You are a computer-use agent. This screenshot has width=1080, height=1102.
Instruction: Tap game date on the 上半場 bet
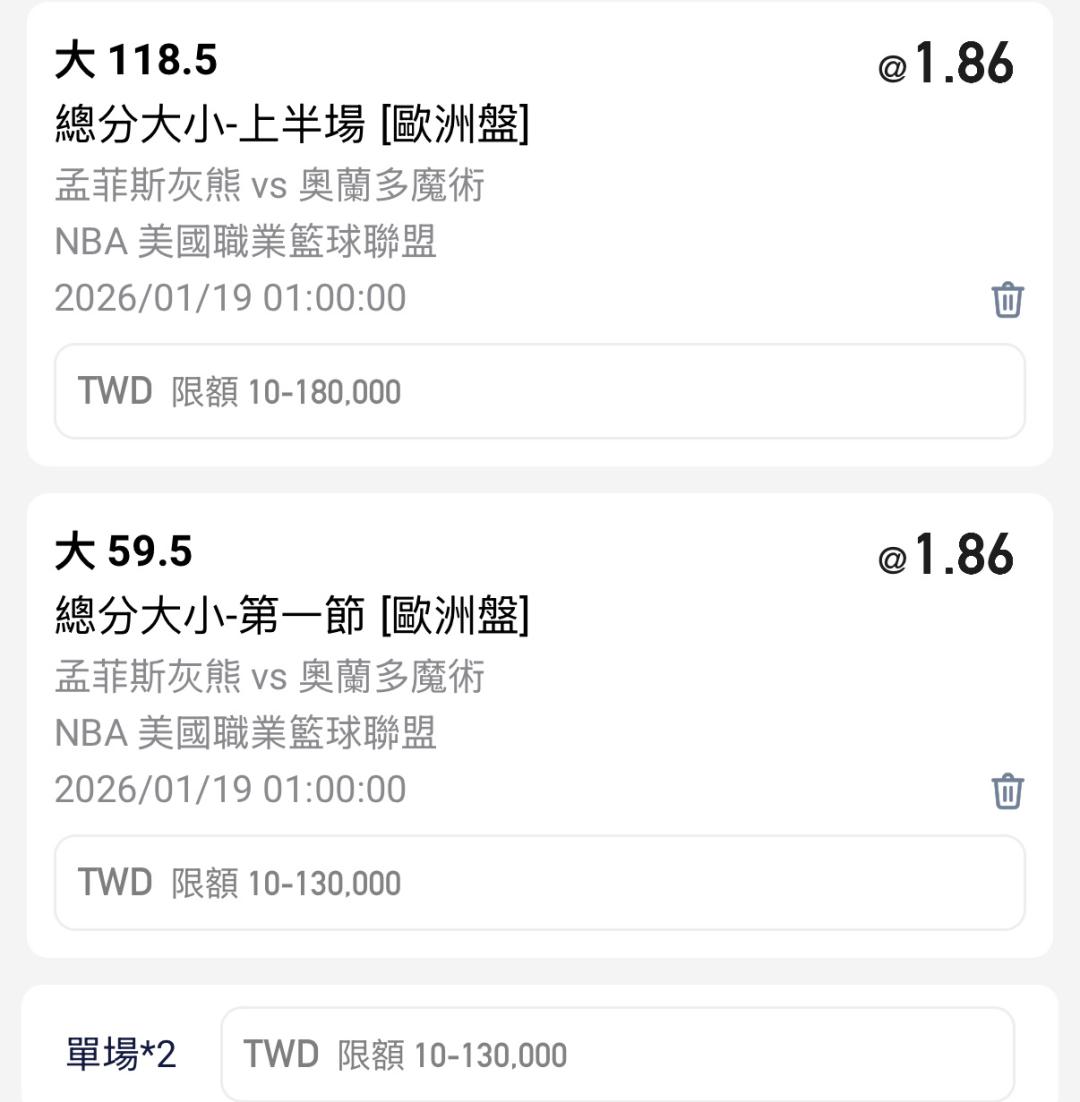point(230,298)
